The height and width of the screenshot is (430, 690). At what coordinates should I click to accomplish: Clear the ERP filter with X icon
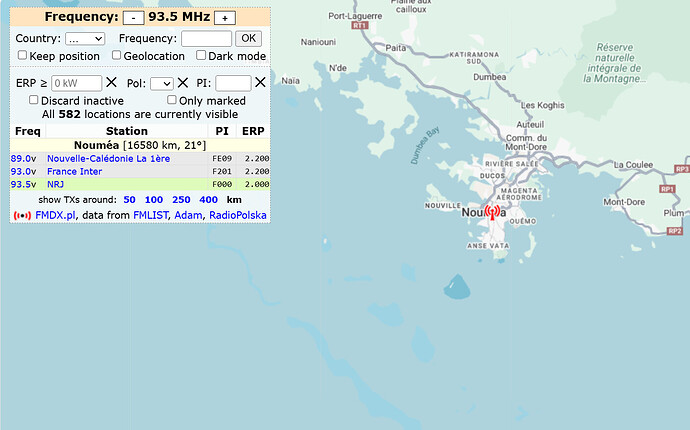111,83
